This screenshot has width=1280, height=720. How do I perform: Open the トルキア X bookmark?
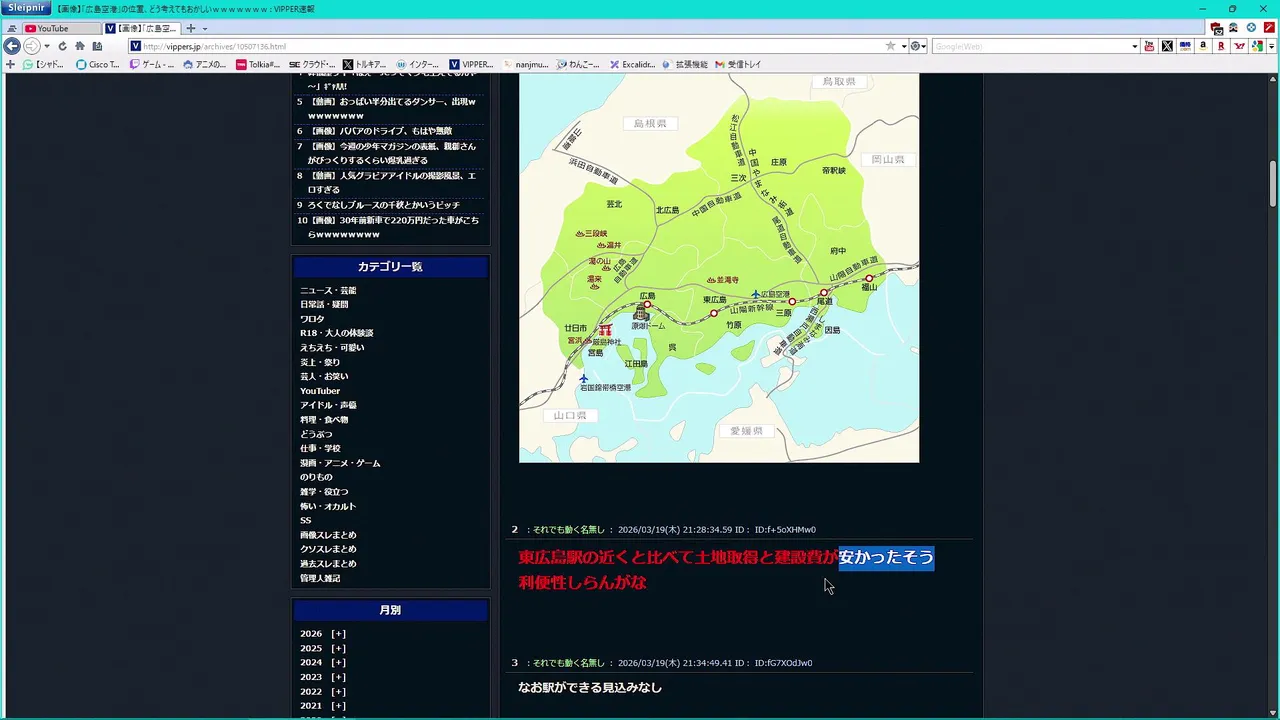363,64
